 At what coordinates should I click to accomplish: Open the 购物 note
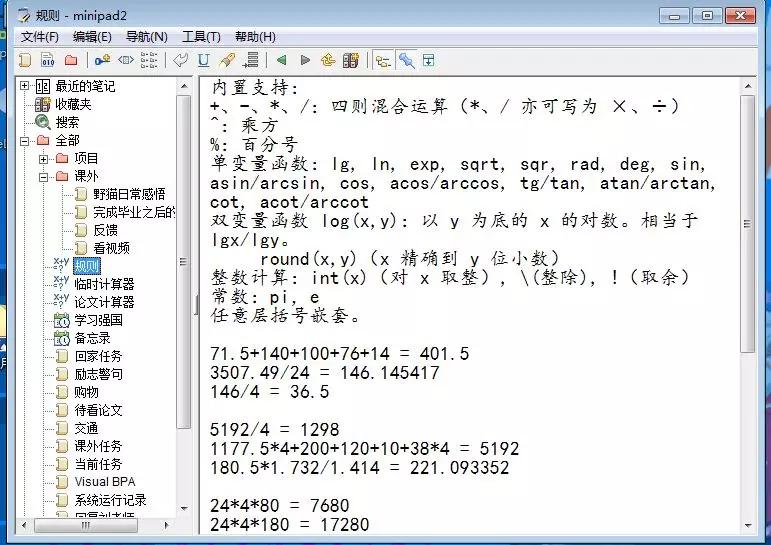click(86, 392)
